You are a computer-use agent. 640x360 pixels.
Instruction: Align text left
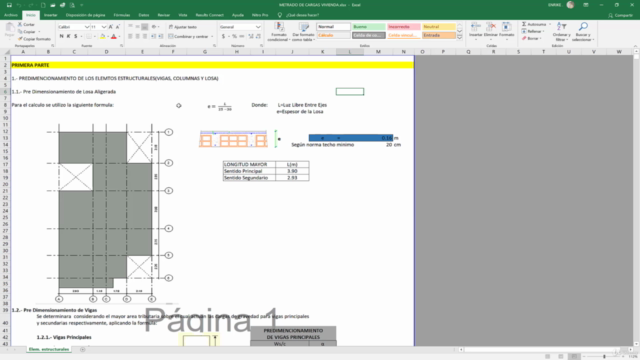[x=131, y=36]
